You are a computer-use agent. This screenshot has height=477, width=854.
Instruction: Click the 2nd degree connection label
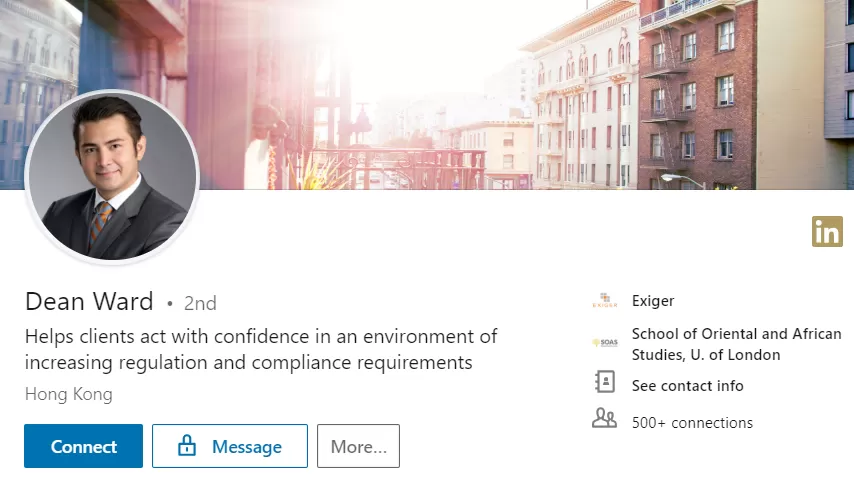200,303
